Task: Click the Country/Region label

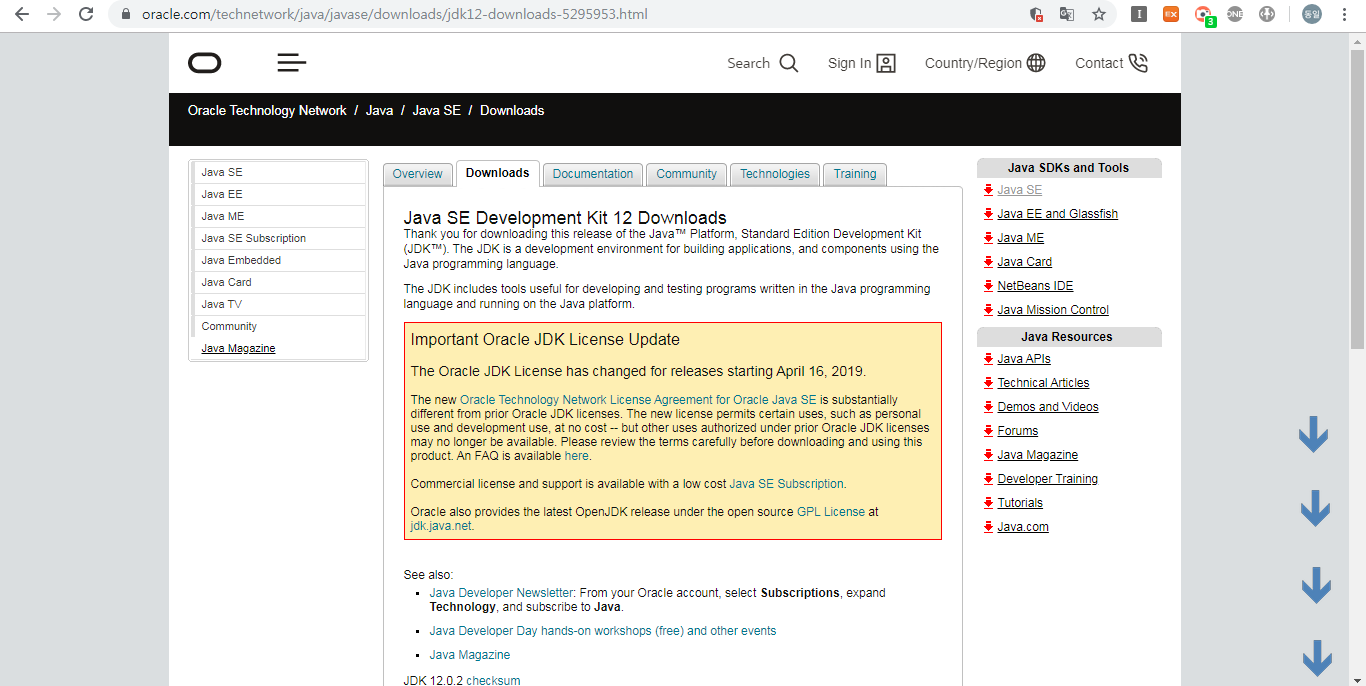Action: click(x=973, y=63)
